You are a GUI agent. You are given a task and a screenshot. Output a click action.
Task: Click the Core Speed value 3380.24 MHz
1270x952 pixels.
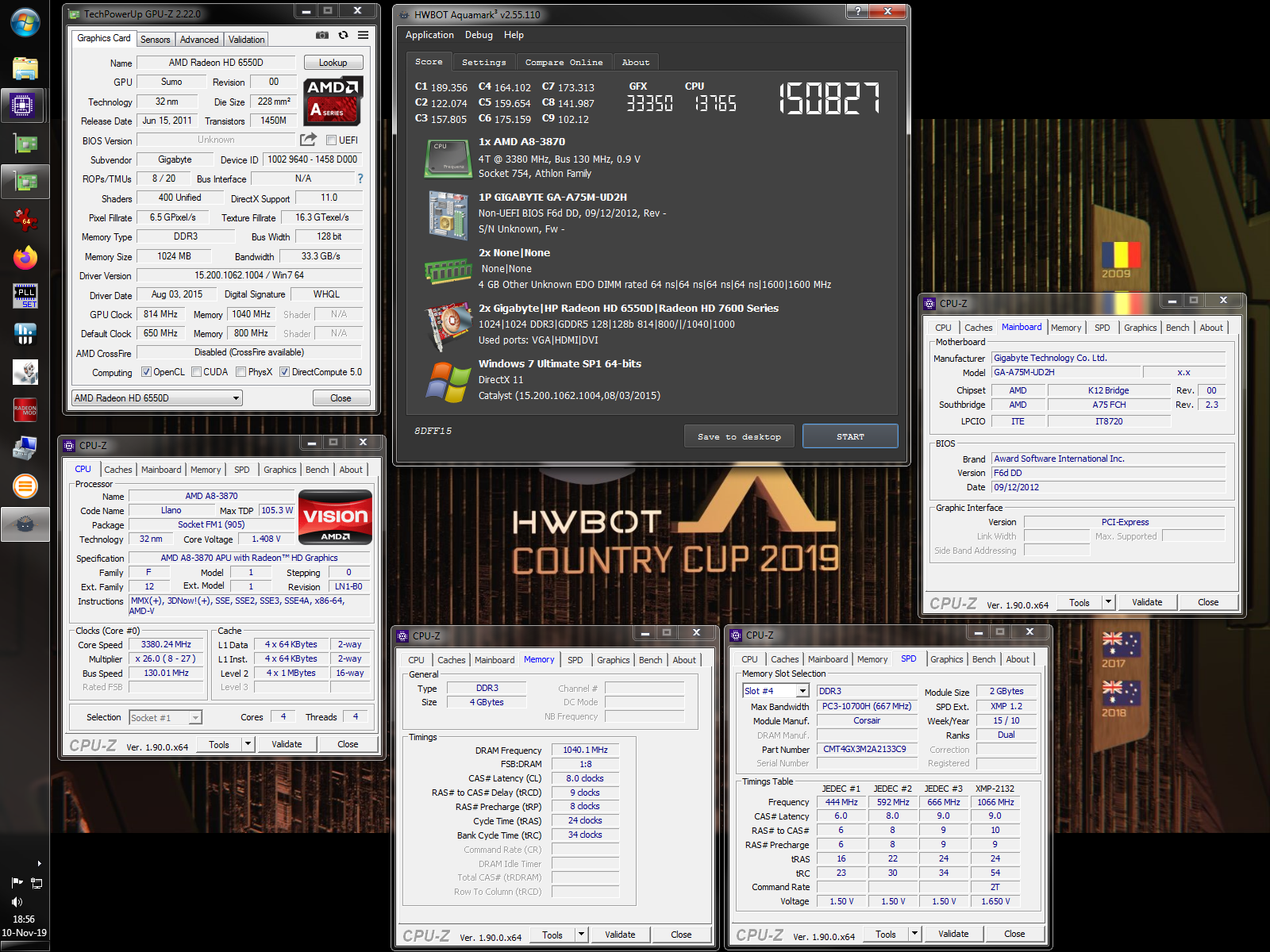[166, 644]
